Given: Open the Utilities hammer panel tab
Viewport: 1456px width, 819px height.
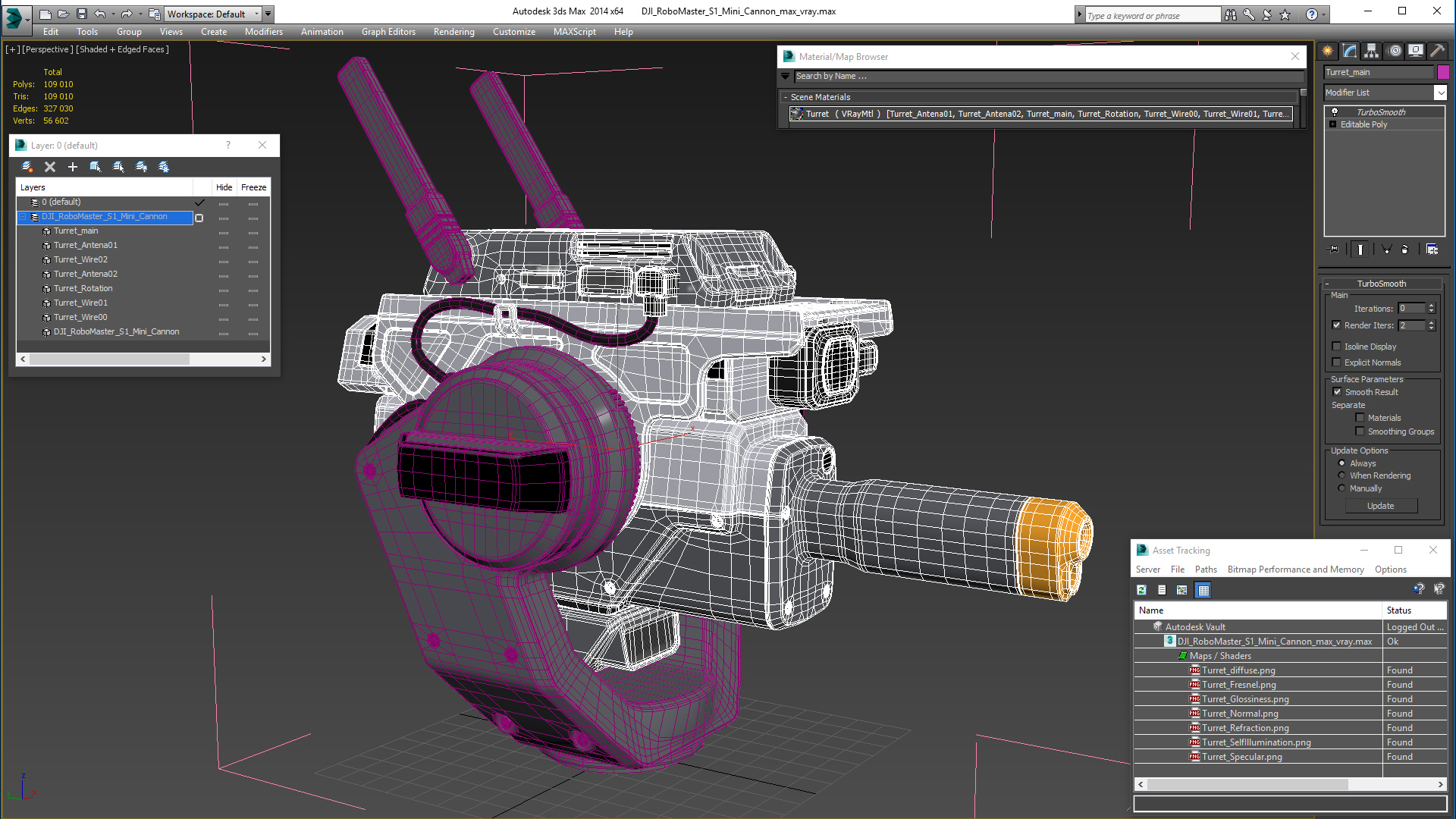Looking at the screenshot, I should pos(1437,51).
